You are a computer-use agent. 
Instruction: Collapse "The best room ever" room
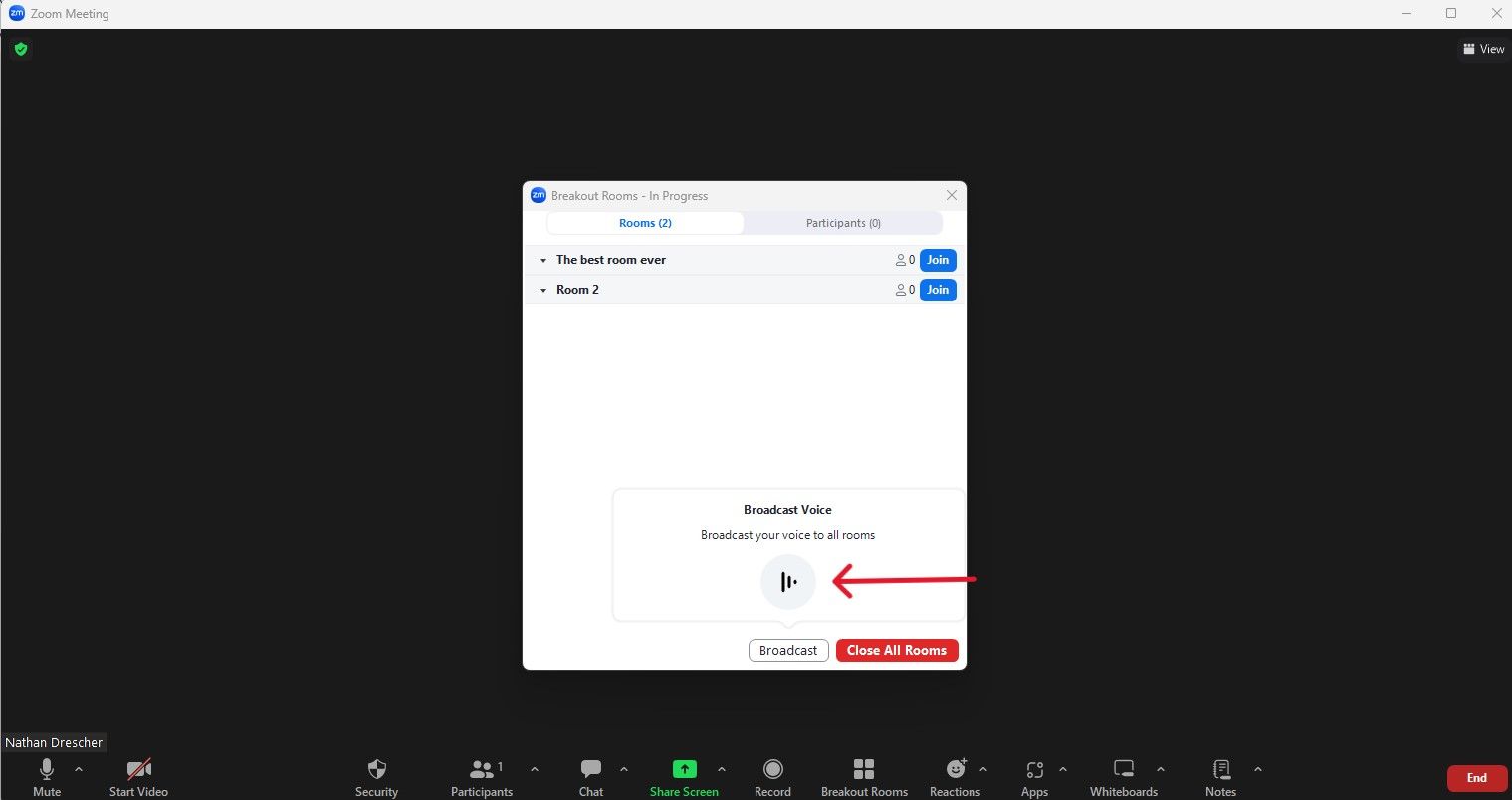[x=543, y=261]
